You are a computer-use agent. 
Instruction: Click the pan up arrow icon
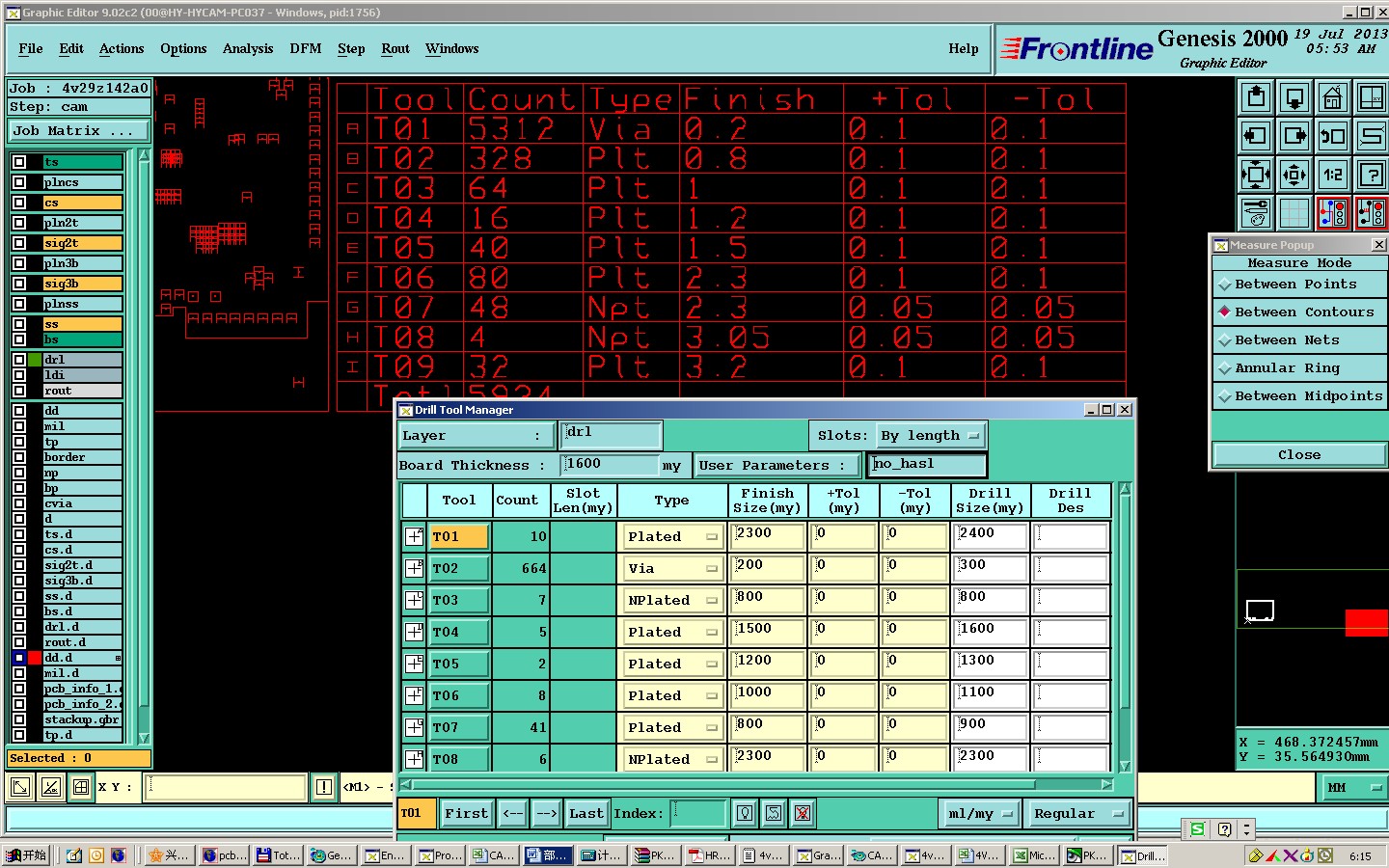point(1256,97)
